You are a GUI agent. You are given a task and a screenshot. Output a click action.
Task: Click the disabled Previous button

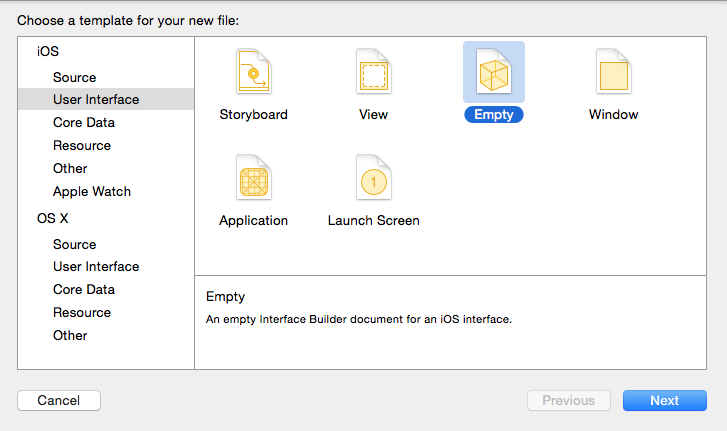[568, 400]
